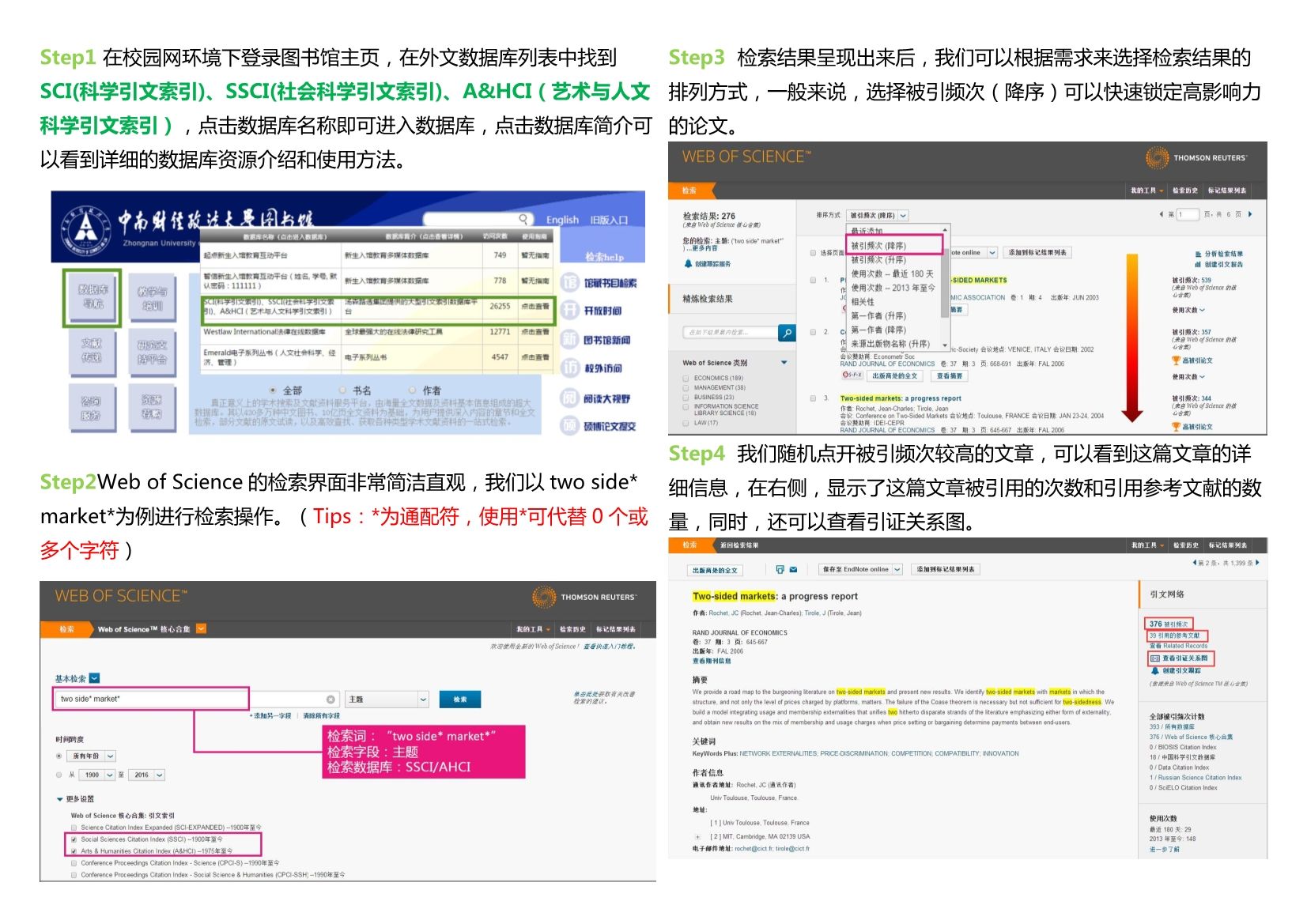
Task: Open 检索历史 on the search page
Action: (572, 629)
